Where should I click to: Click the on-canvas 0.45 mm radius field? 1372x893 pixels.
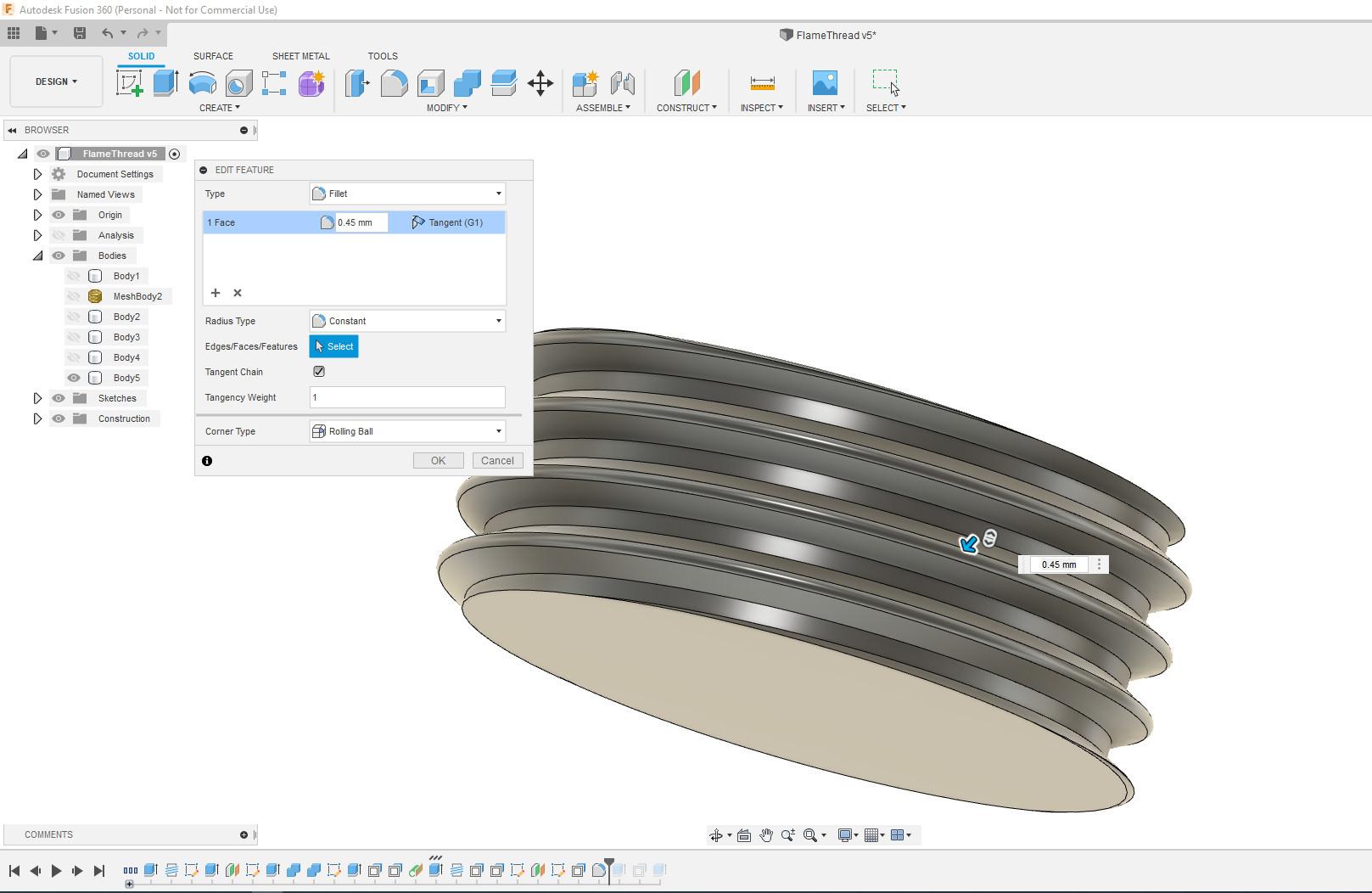point(1059,564)
